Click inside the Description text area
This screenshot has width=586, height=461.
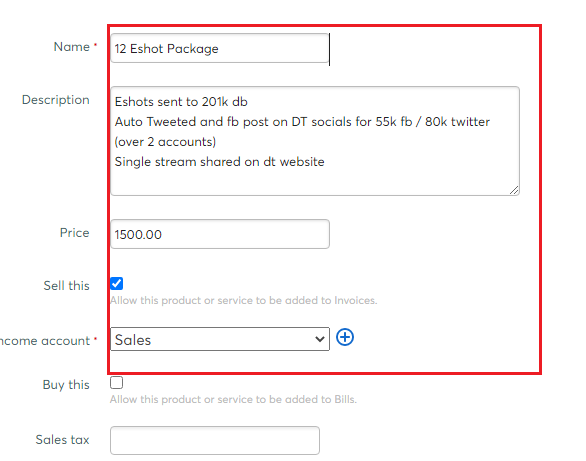coord(315,141)
